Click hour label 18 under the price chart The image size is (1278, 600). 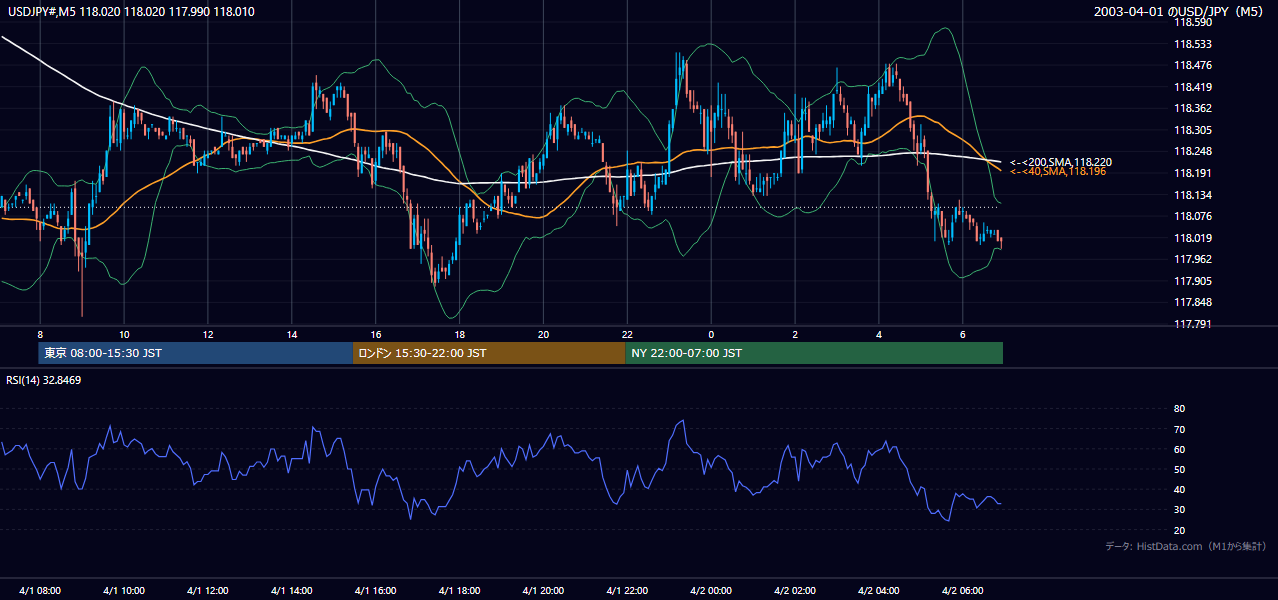[x=459, y=334]
